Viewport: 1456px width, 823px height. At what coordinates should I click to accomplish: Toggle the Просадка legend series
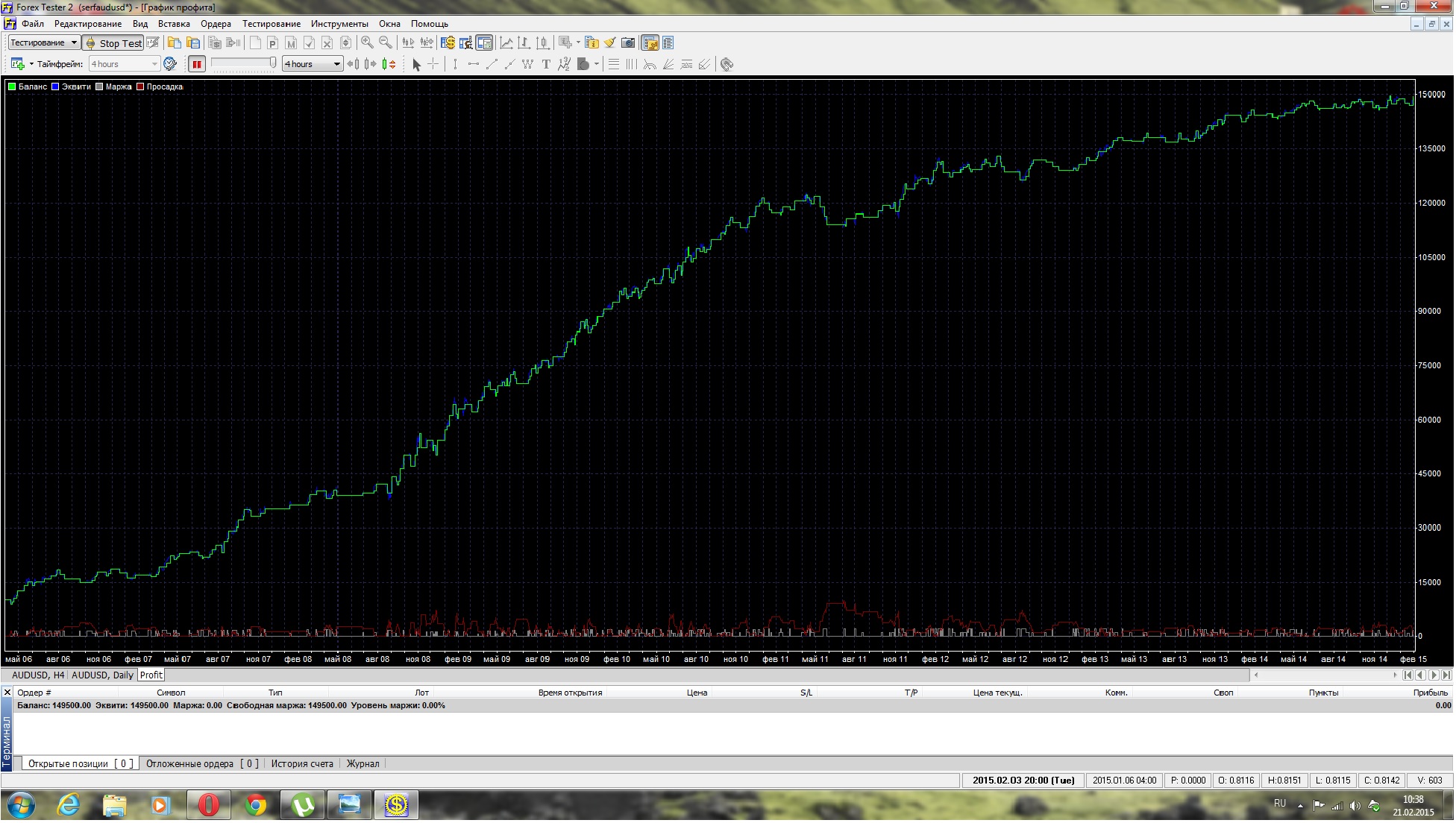(160, 86)
